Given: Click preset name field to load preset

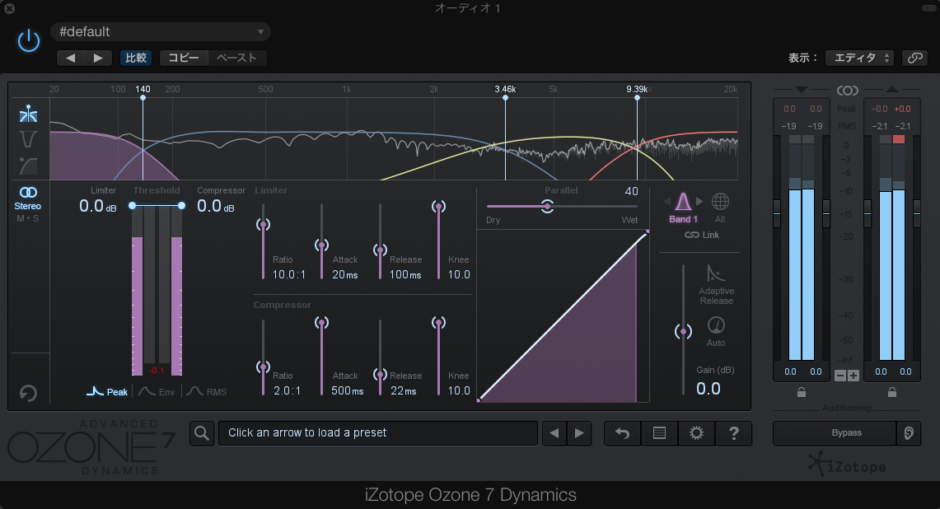Looking at the screenshot, I should (377, 433).
